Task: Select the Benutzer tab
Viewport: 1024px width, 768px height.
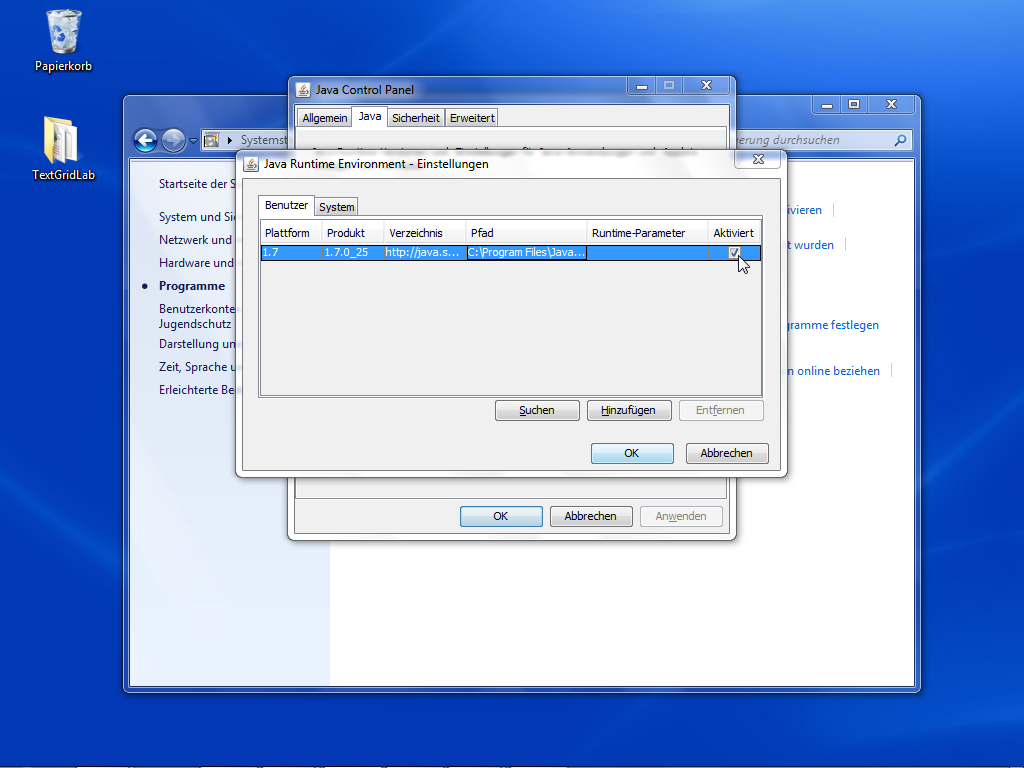Action: coord(286,205)
